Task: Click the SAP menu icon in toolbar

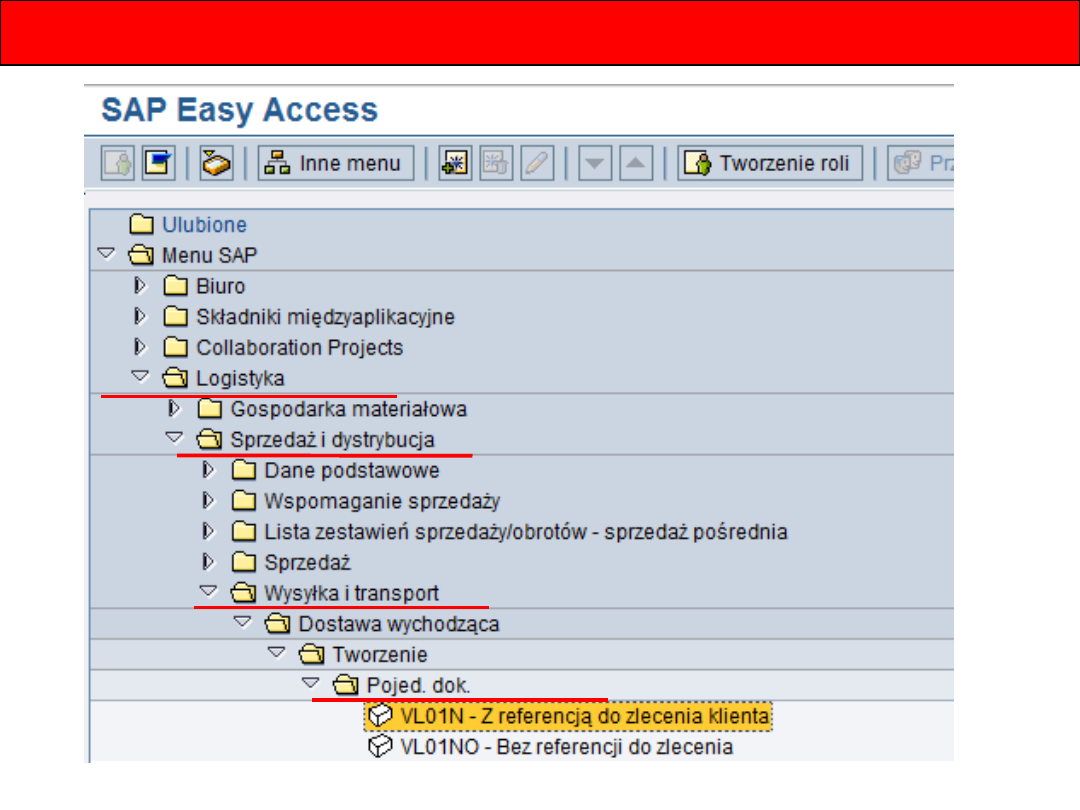Action: (157, 163)
